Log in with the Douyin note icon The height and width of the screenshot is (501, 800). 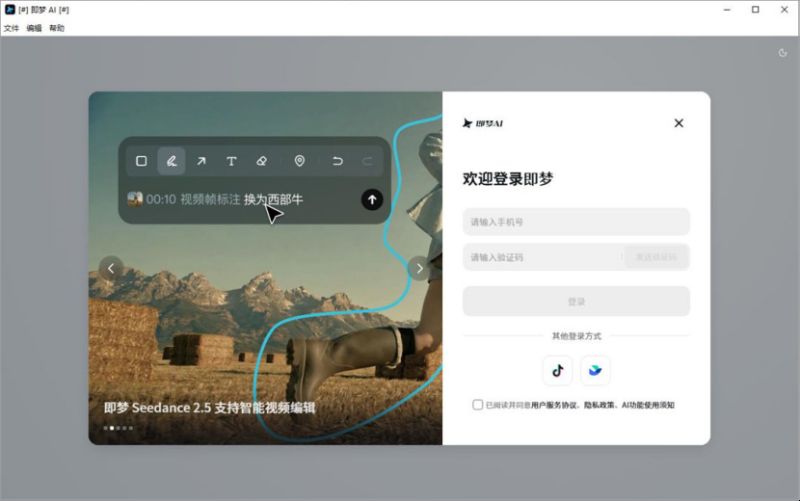[x=558, y=370]
